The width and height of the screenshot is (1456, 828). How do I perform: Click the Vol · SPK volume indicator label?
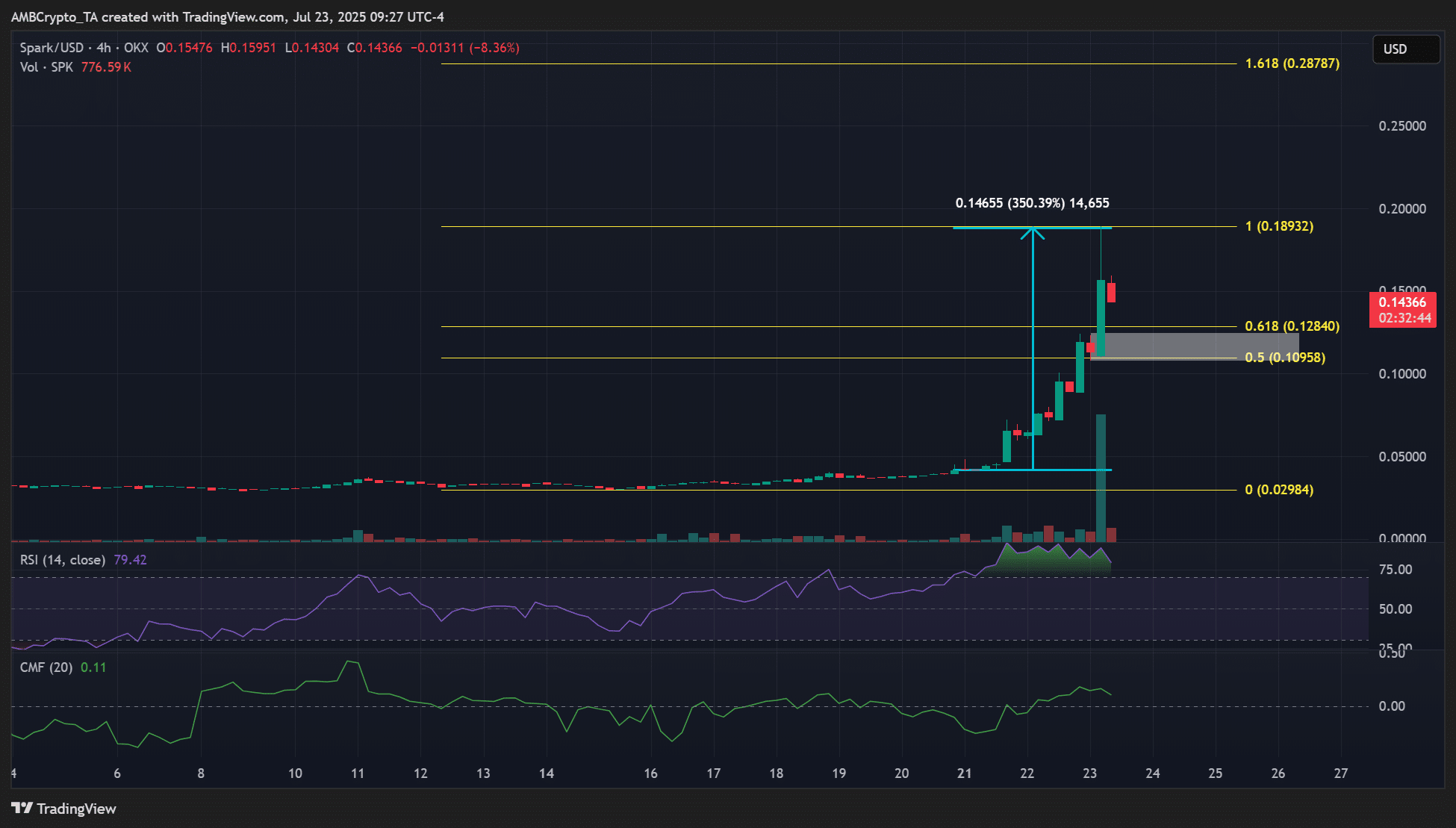pos(46,67)
